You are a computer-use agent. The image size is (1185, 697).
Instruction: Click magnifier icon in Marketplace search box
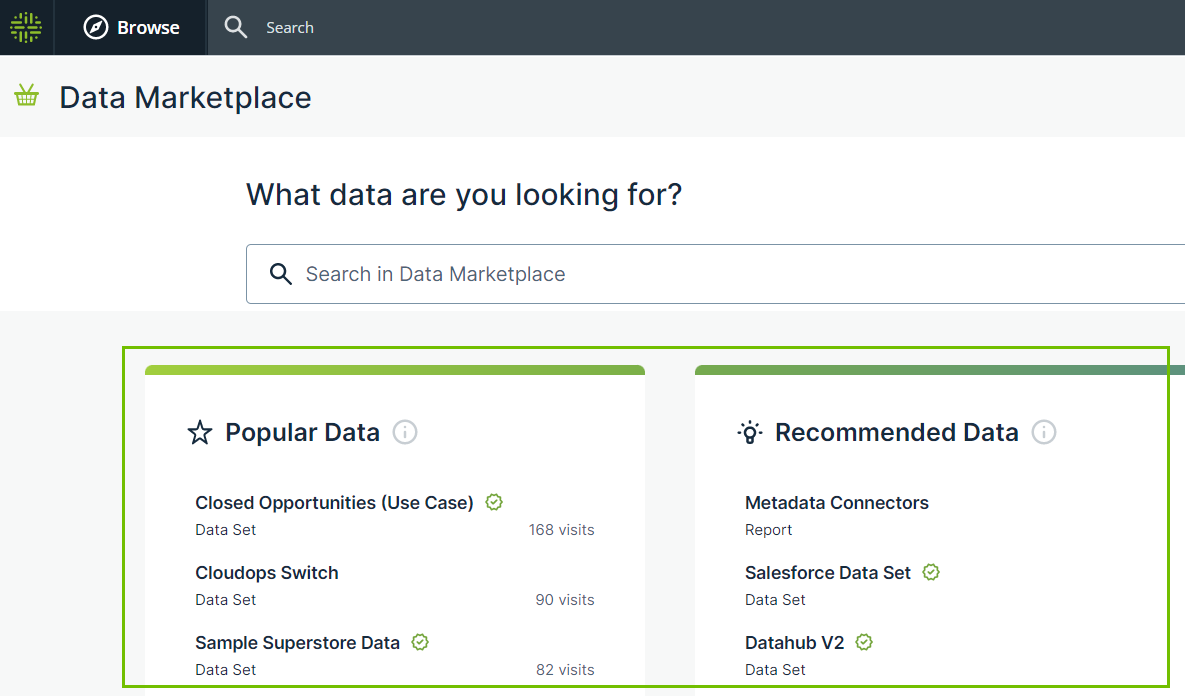(x=281, y=274)
